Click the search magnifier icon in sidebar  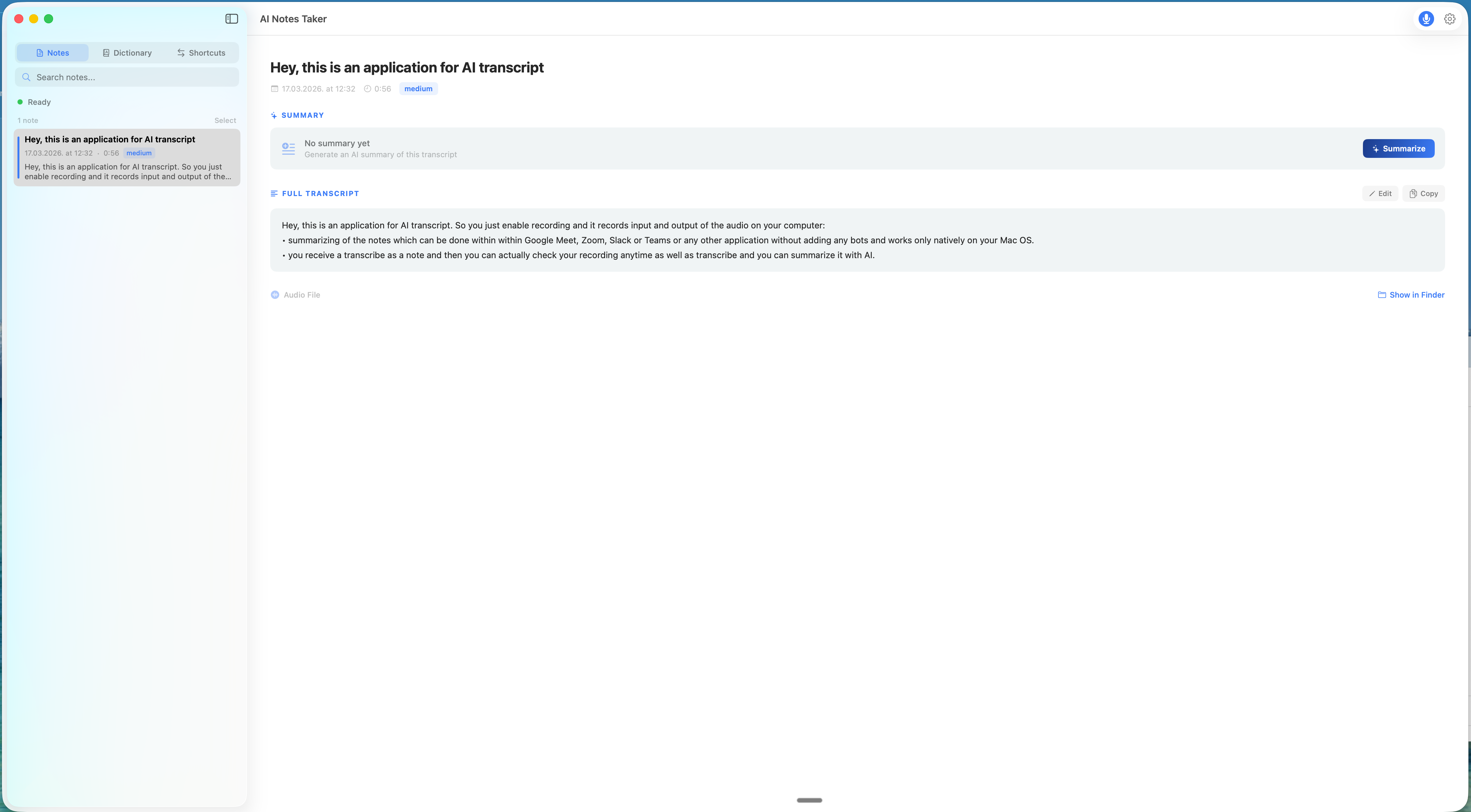coord(26,77)
